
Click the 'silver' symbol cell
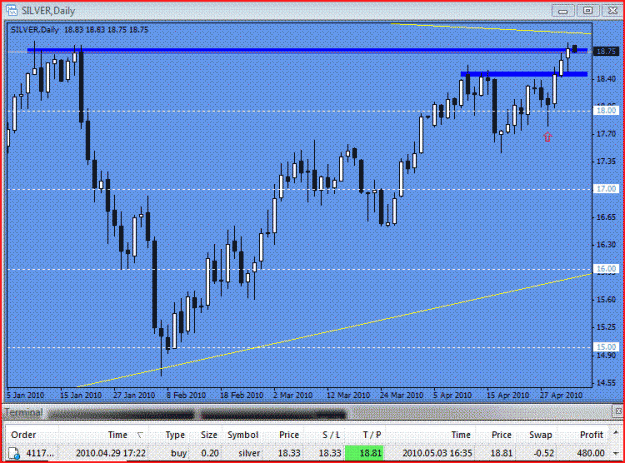pyautogui.click(x=249, y=453)
